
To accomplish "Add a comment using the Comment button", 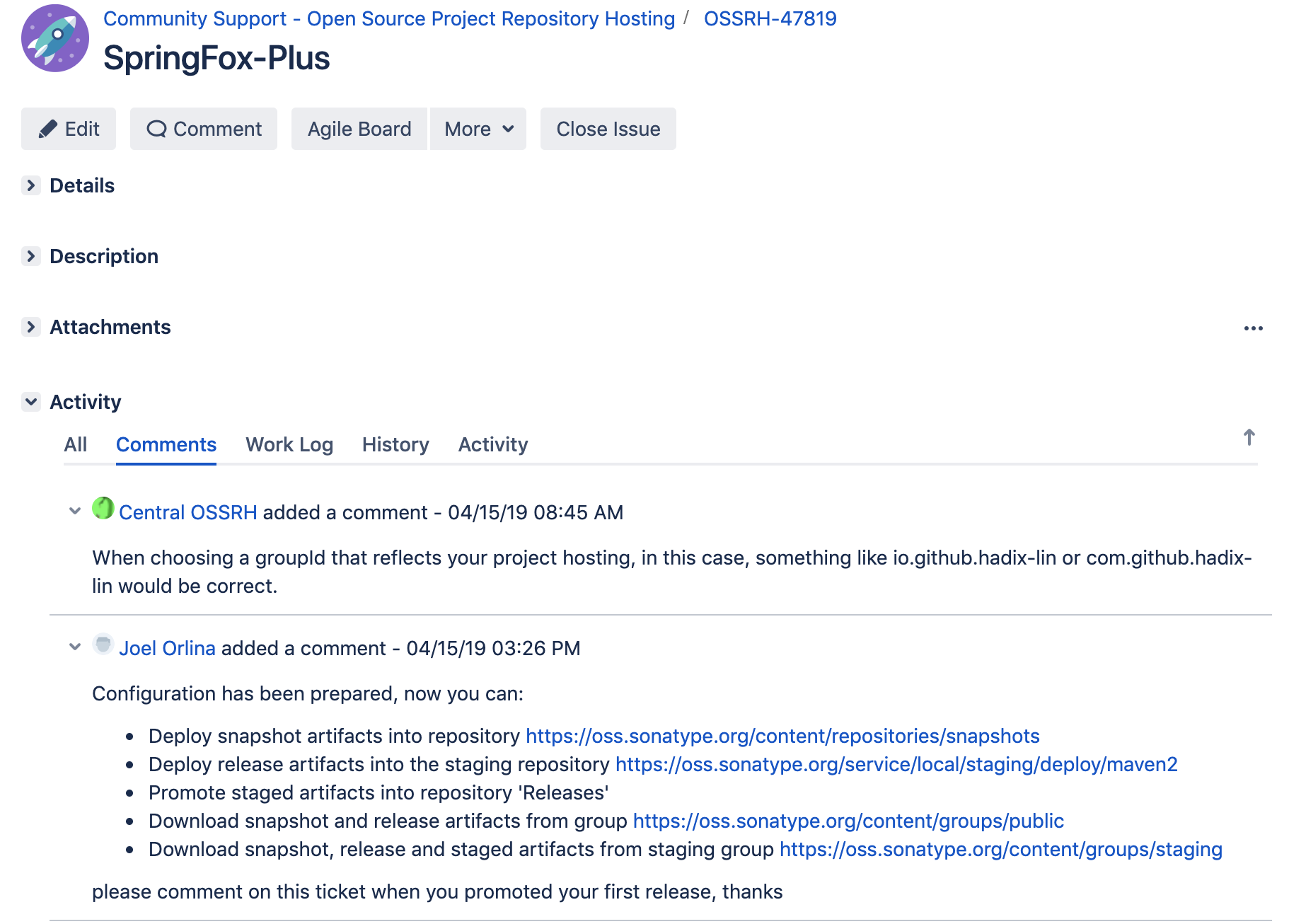I will tap(204, 129).
